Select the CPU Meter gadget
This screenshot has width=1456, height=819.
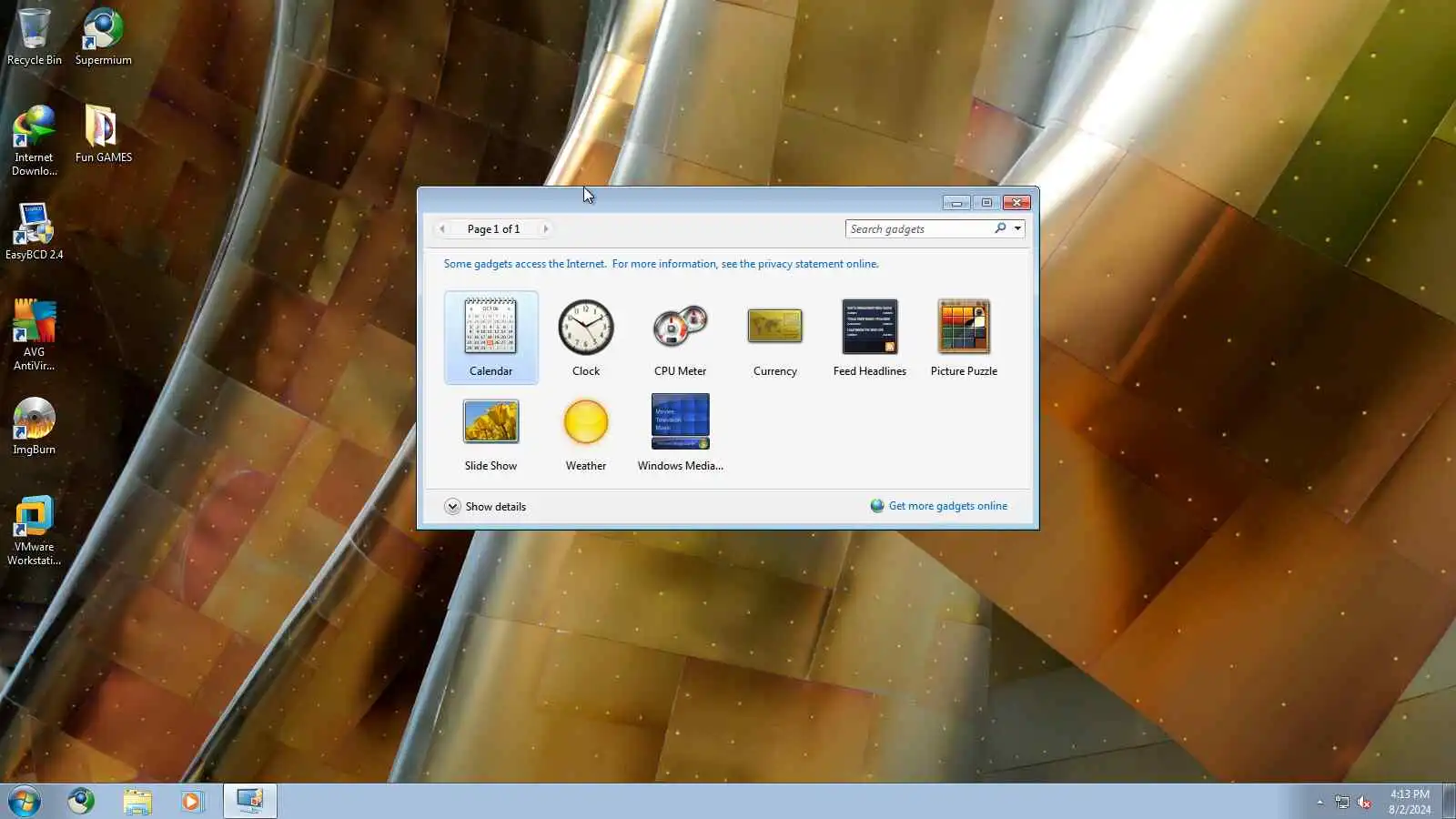pos(680,337)
